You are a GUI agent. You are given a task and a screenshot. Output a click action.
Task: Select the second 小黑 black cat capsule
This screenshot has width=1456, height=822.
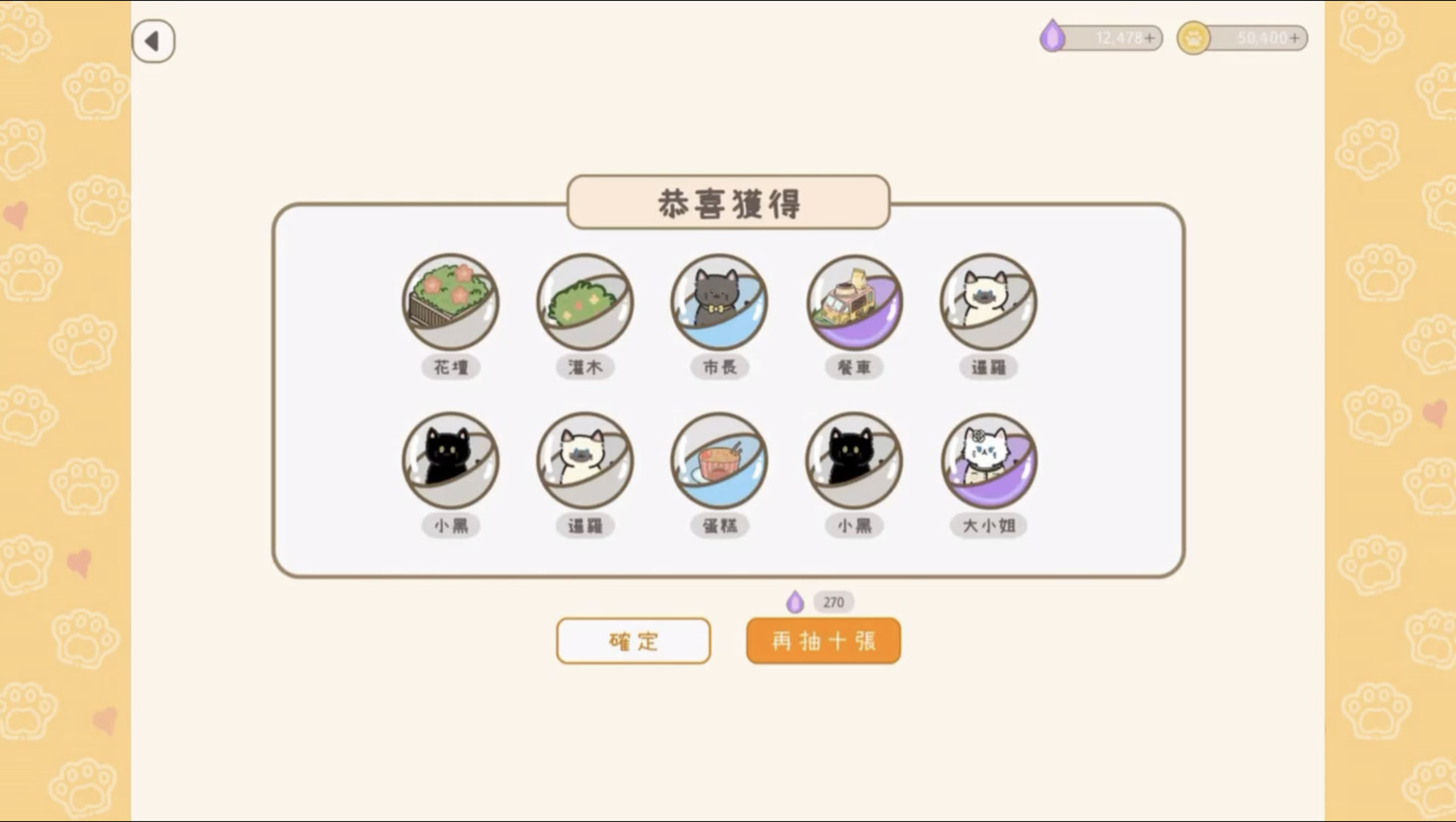pos(854,460)
